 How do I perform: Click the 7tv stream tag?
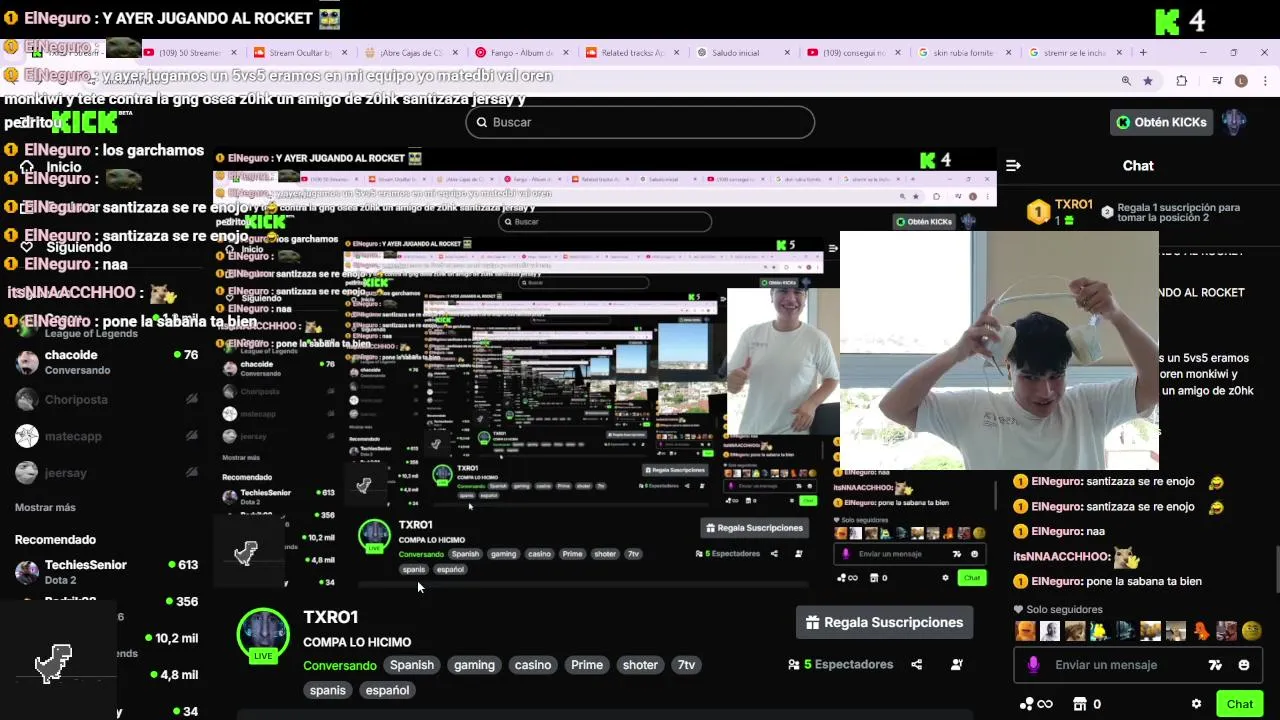[x=686, y=665]
